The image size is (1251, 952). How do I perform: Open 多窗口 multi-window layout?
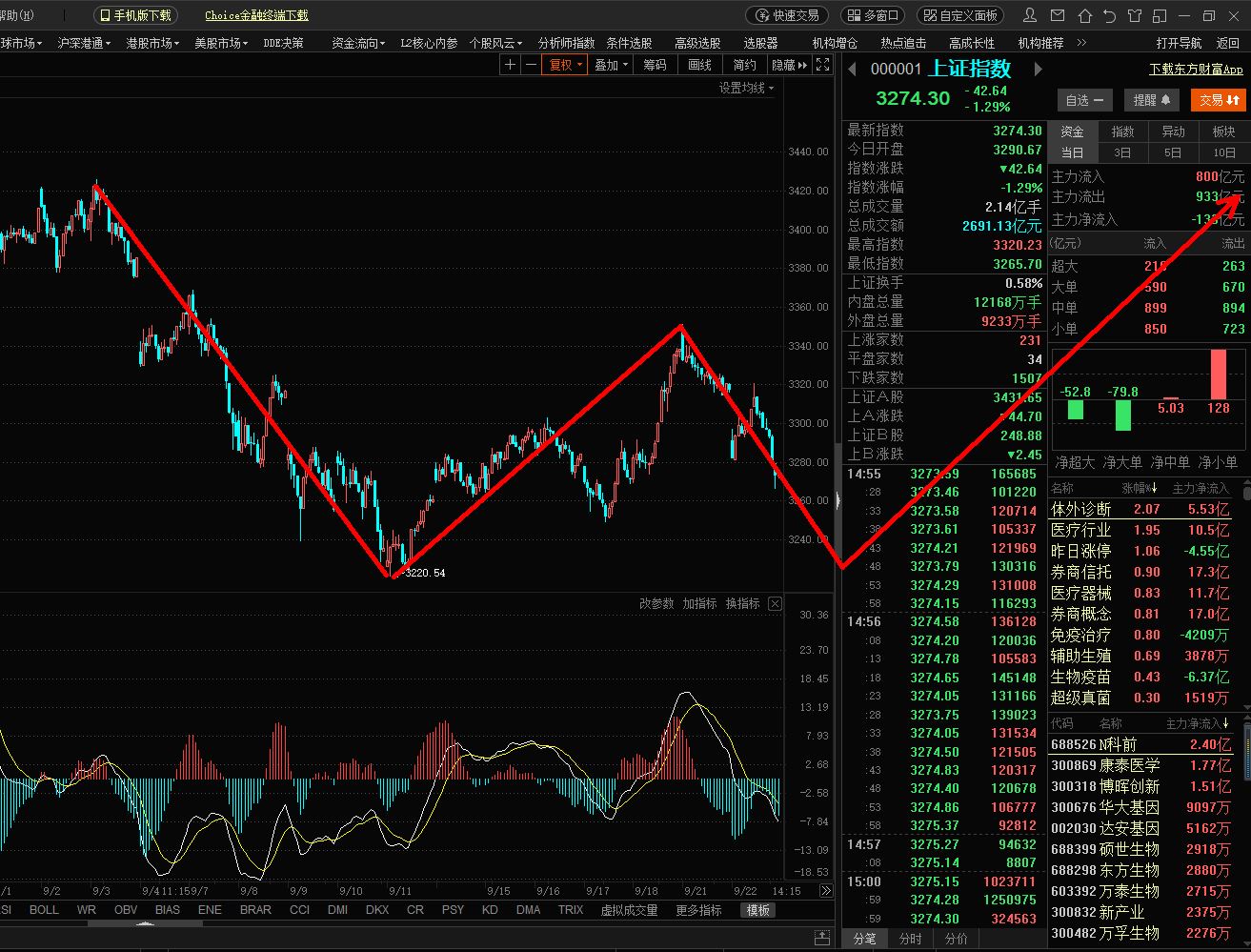[x=874, y=15]
